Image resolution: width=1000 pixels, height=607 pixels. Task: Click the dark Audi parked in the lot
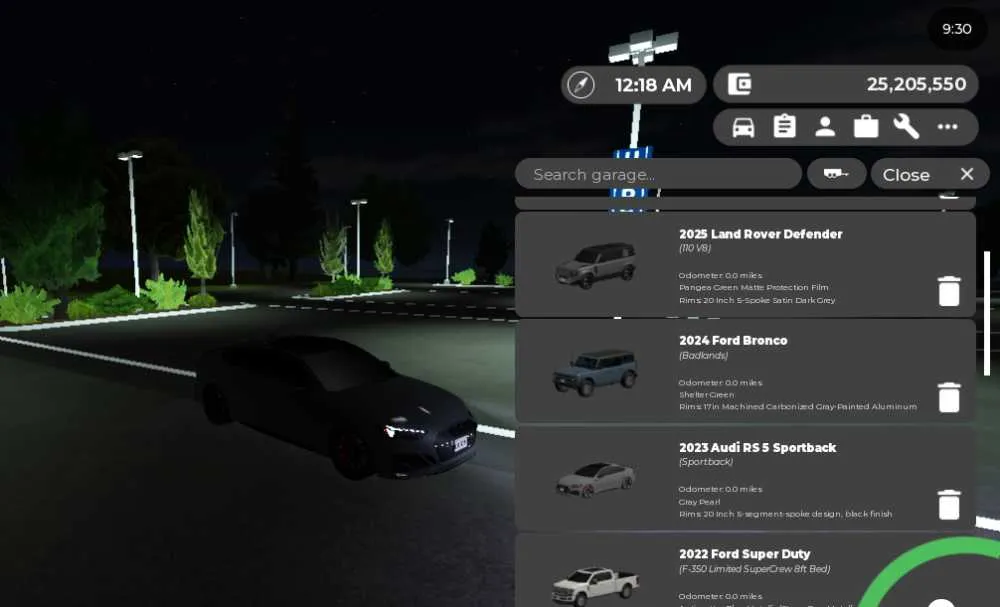point(338,408)
